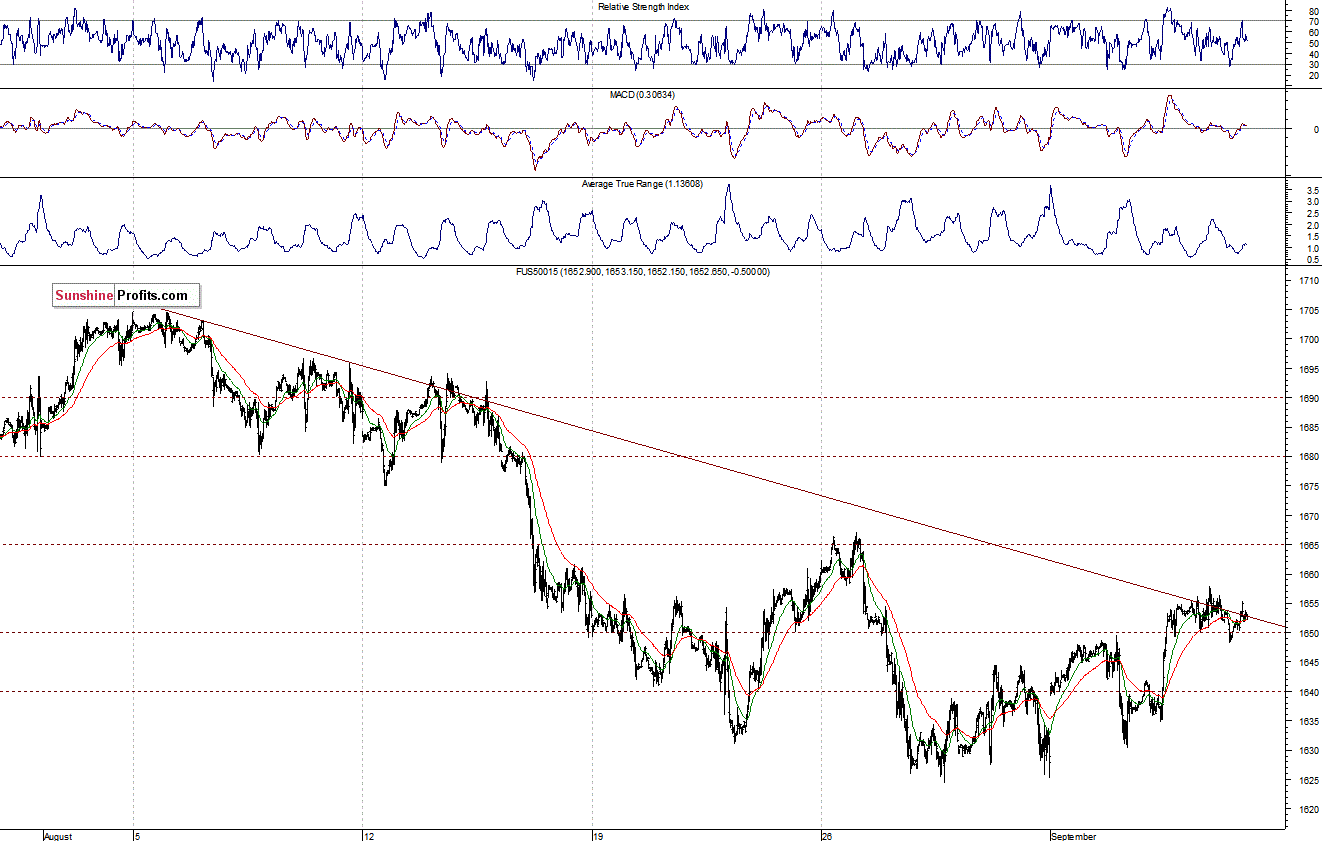Select the date axis label 19
The height and width of the screenshot is (841, 1322).
pos(598,835)
